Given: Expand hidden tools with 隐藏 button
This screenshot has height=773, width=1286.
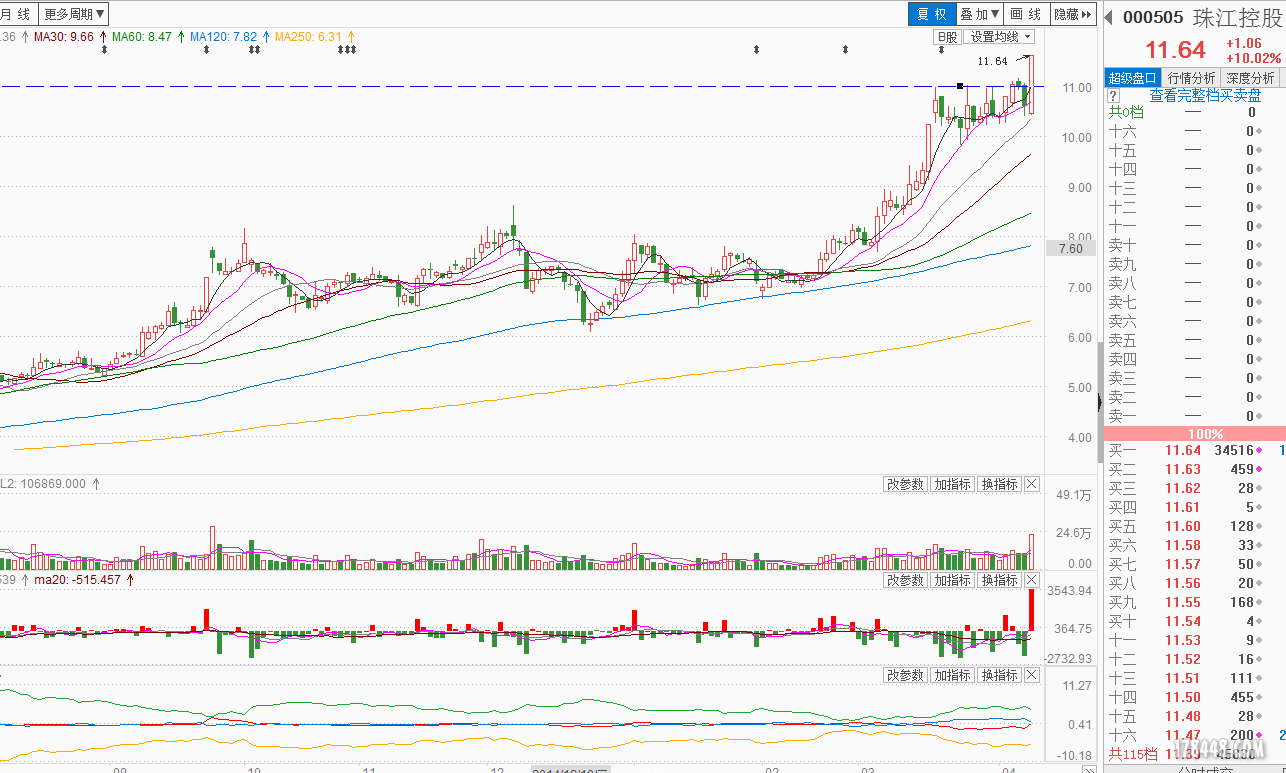Looking at the screenshot, I should click(1073, 14).
